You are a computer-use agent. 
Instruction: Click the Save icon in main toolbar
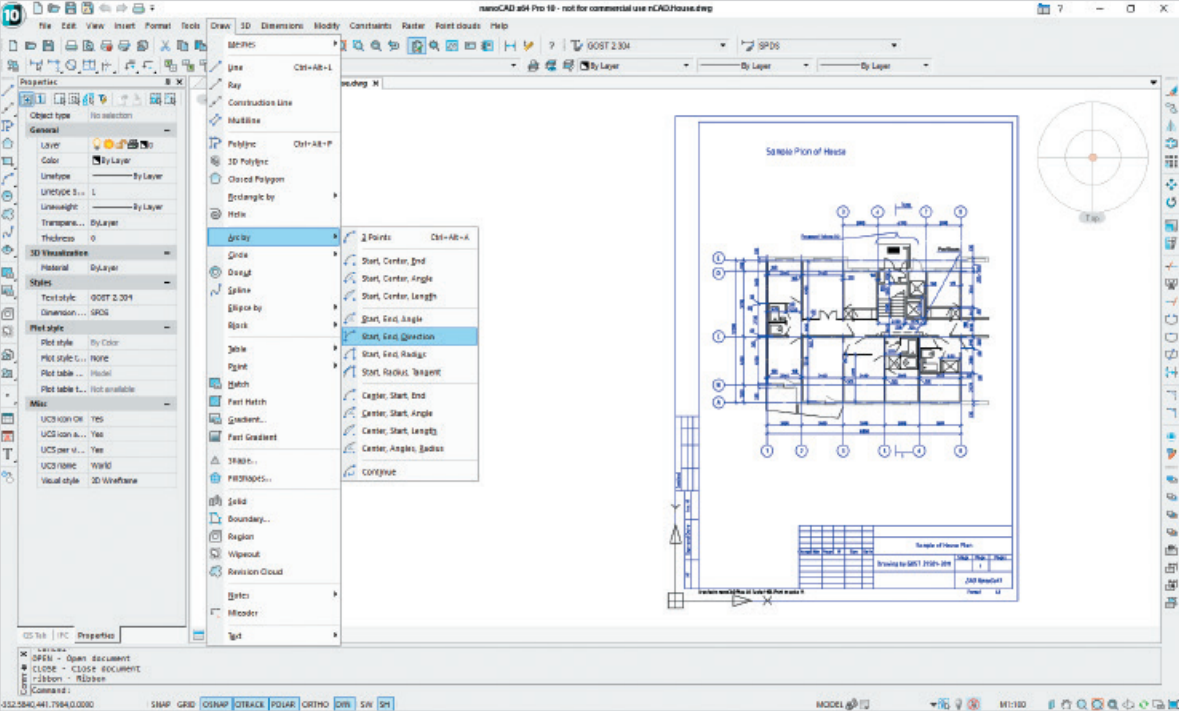48,46
